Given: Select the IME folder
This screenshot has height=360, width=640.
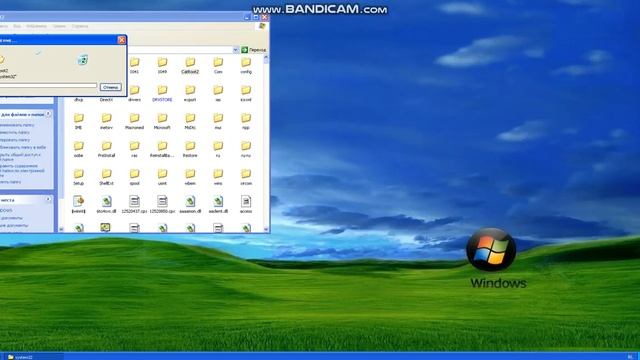Looking at the screenshot, I should (78, 121).
